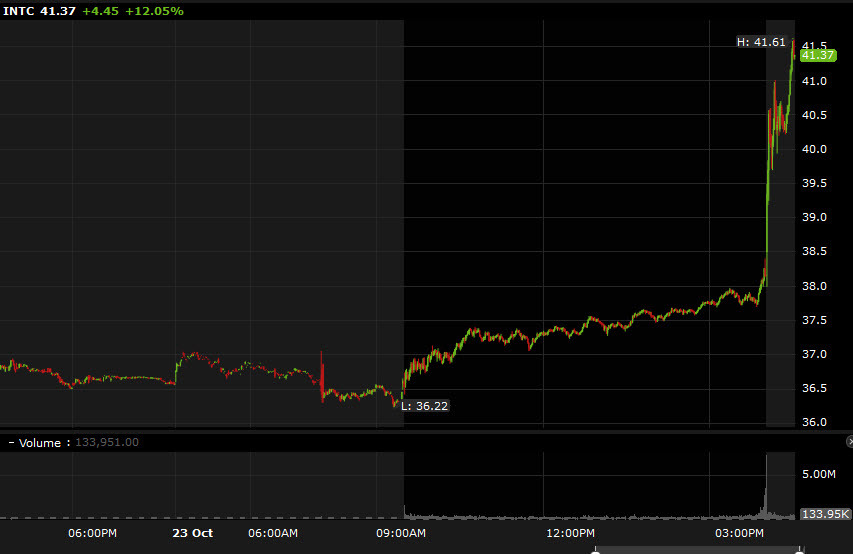Click the 23 Oct date label
Image resolution: width=853 pixels, height=554 pixels.
(192, 533)
